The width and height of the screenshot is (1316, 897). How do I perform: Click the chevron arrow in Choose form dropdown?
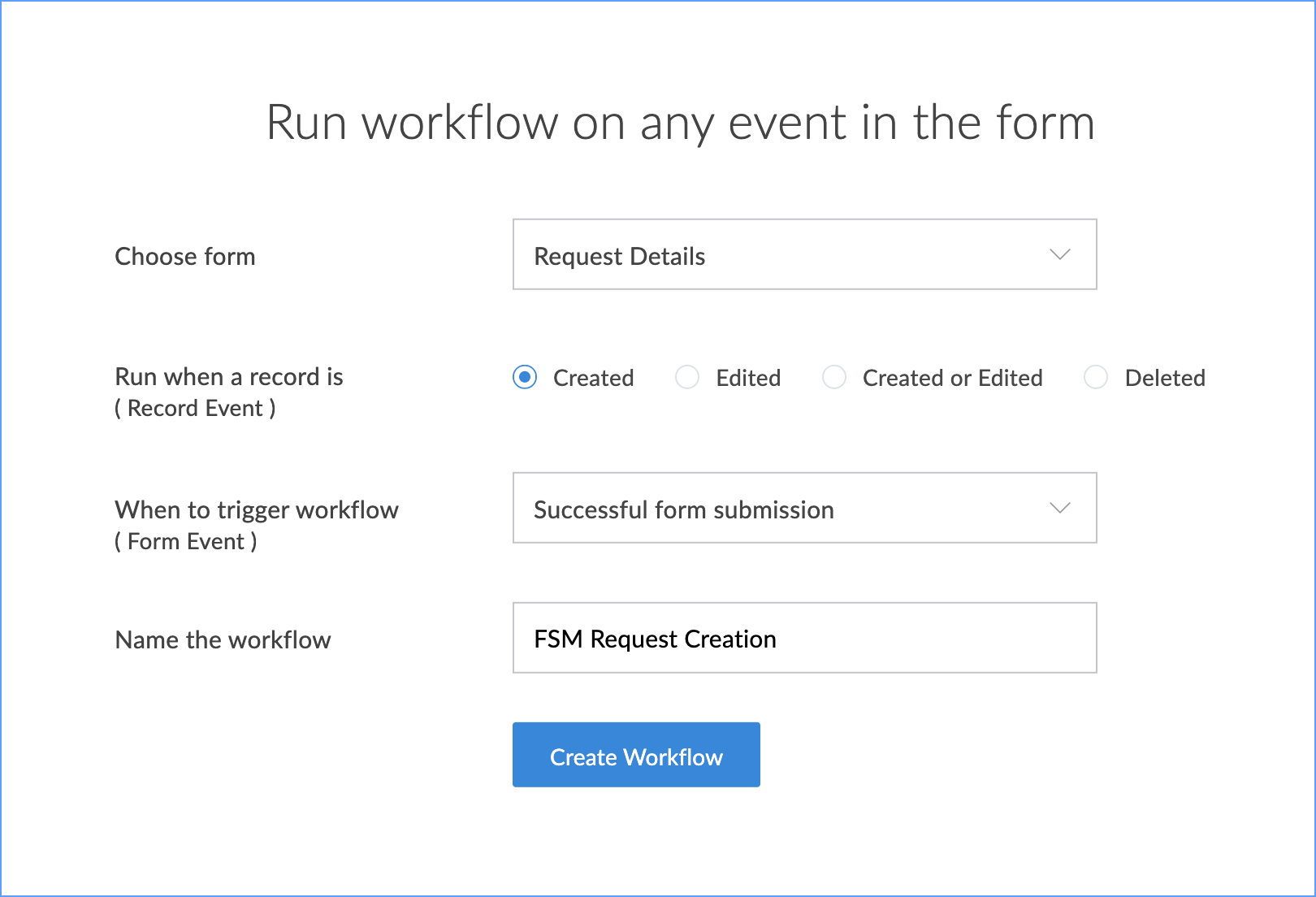coord(1059,255)
